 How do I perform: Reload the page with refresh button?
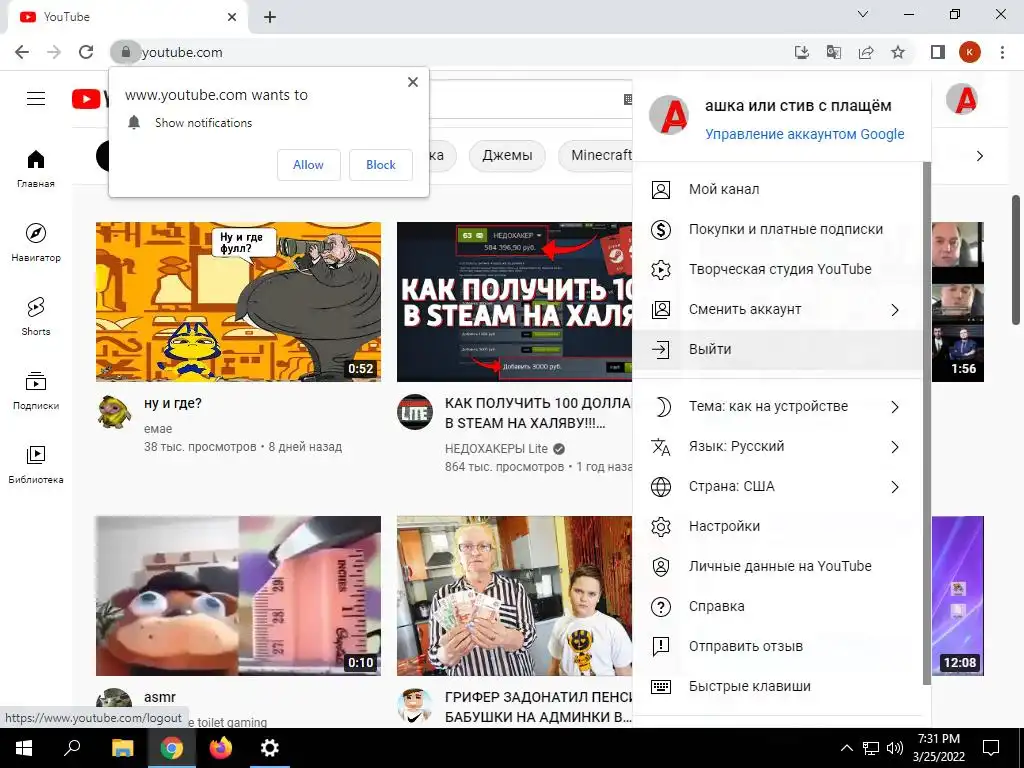point(86,52)
